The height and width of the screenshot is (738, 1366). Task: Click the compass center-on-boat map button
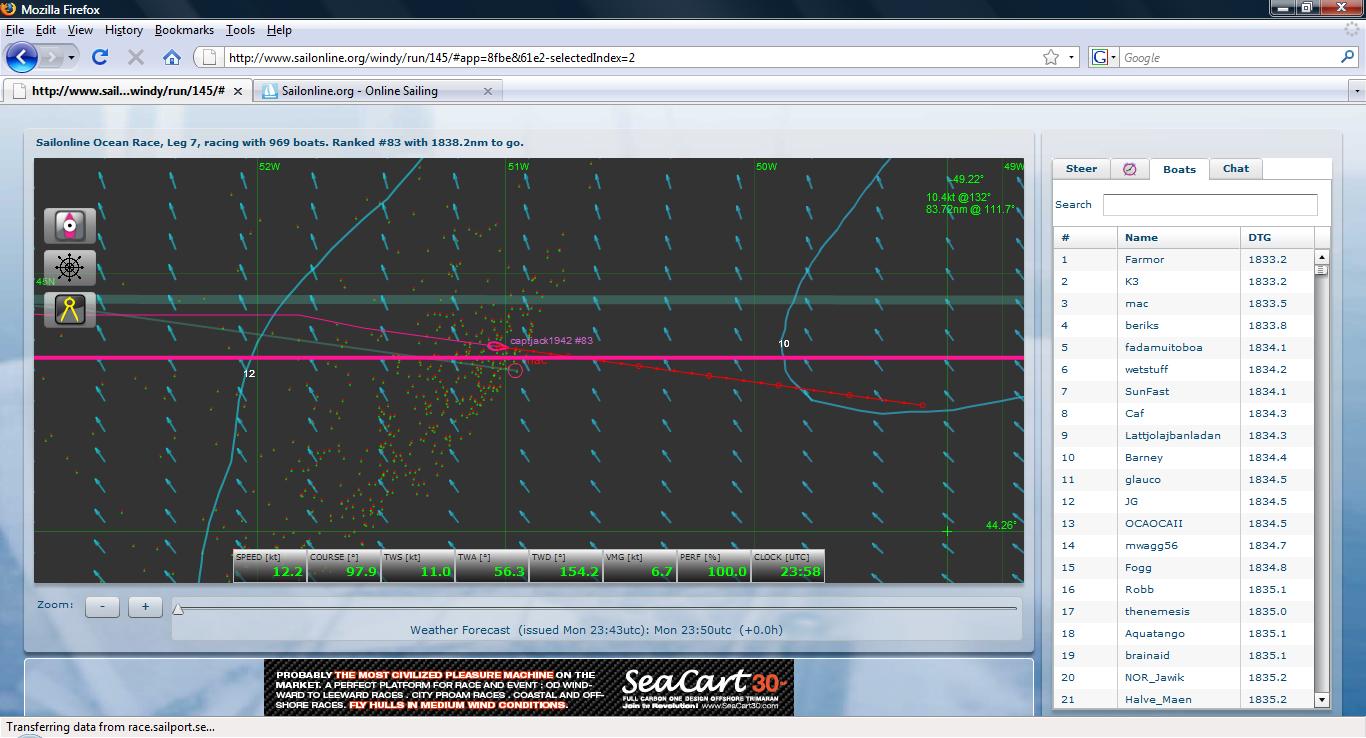[x=70, y=226]
